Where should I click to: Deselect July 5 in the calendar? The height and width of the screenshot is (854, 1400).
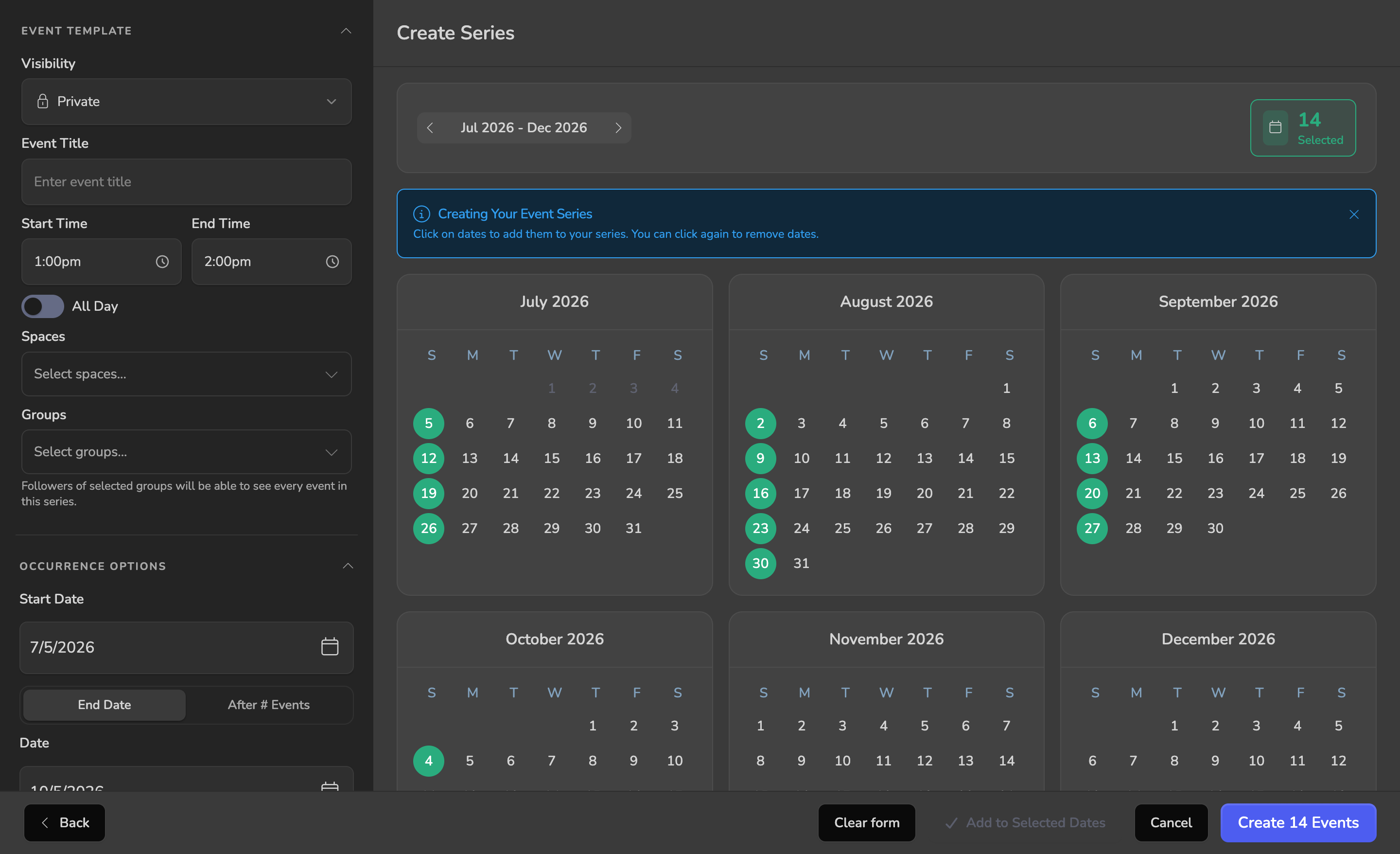pyautogui.click(x=429, y=424)
